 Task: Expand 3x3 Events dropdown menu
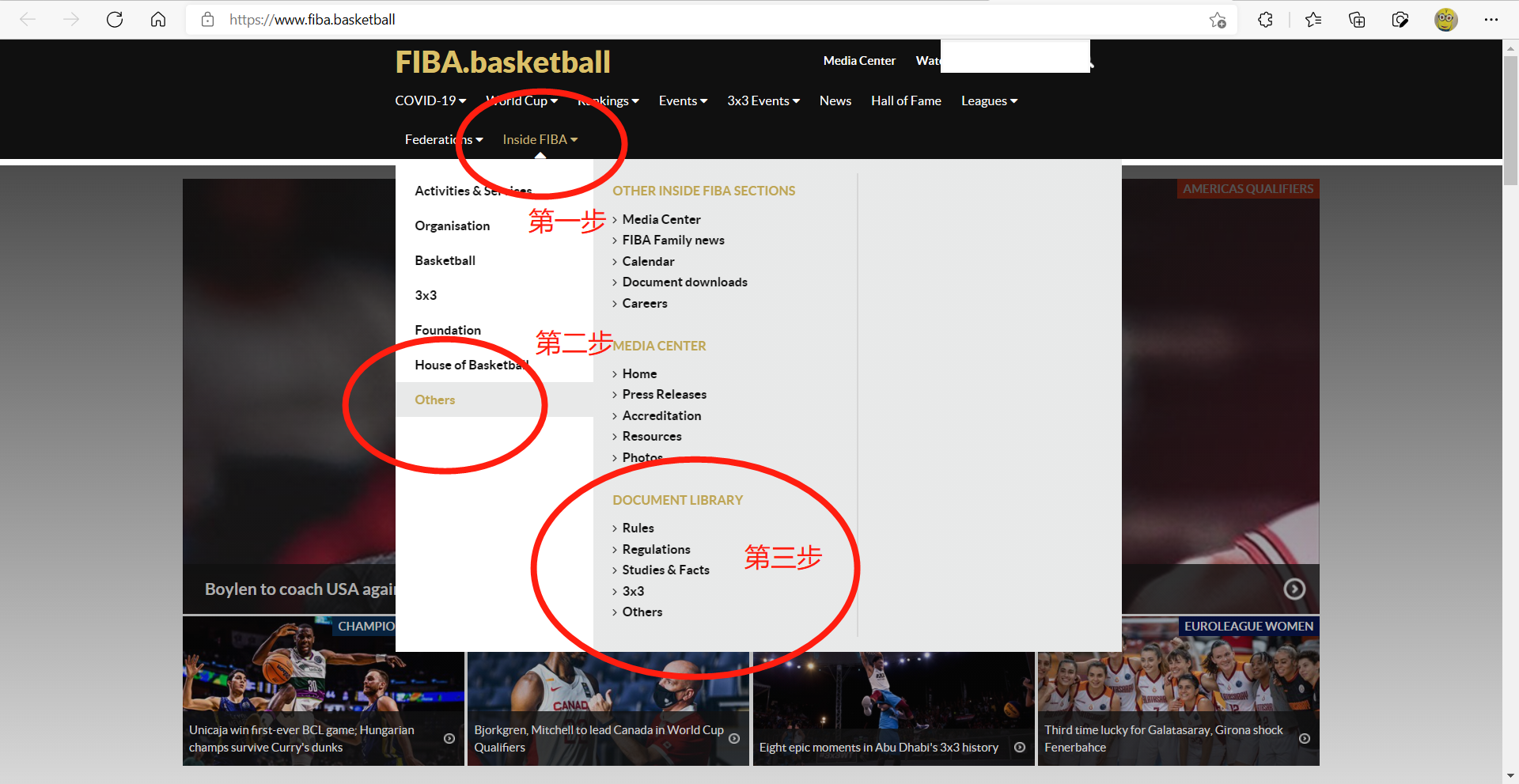(x=763, y=100)
